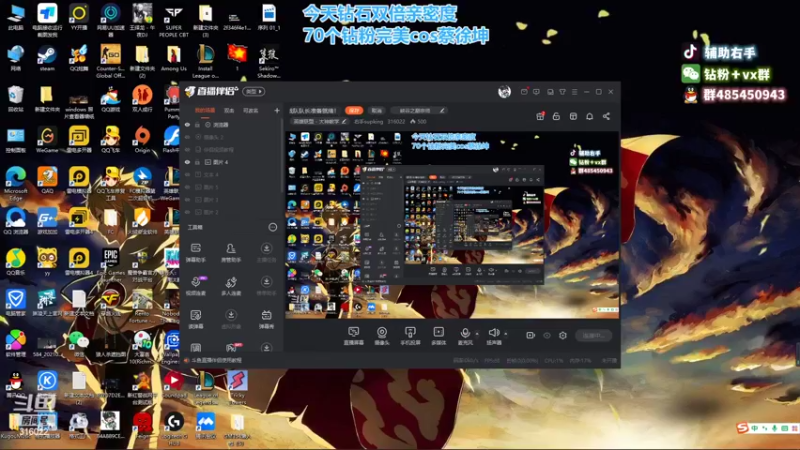Toggle visibility of 图片 5 source
Screen dimensions: 800x450
[x=187, y=187]
